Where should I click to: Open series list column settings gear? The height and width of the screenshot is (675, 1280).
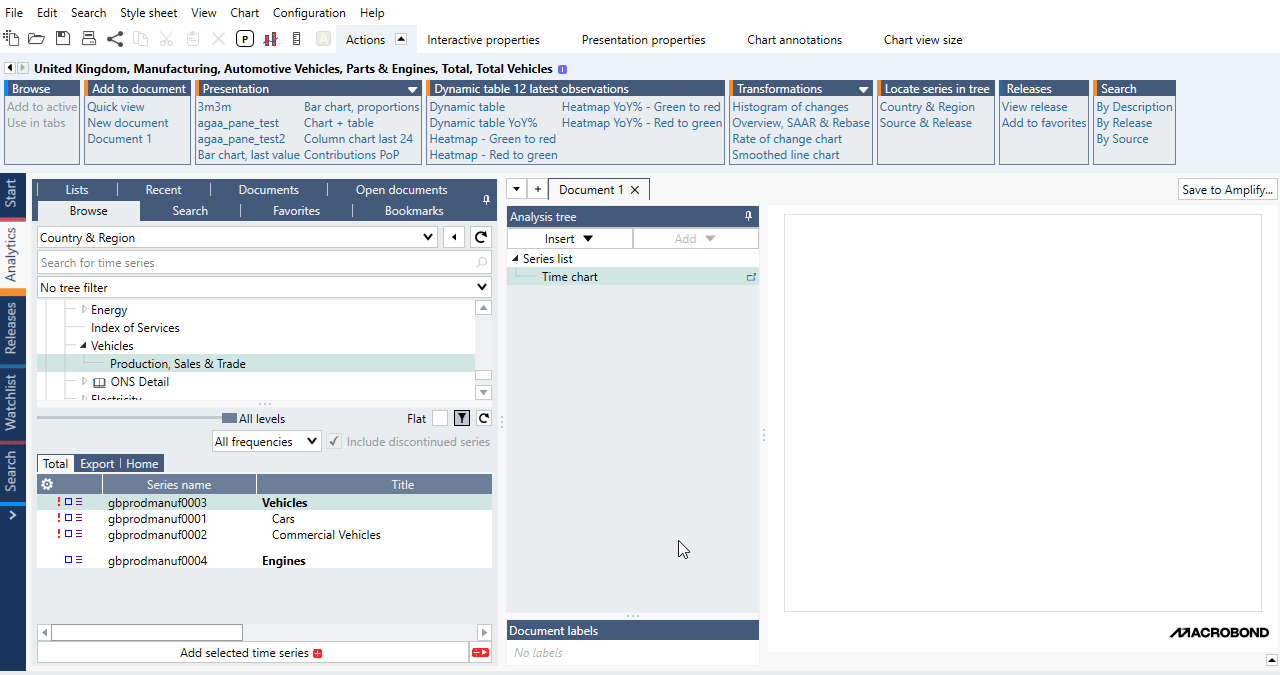coord(46,484)
